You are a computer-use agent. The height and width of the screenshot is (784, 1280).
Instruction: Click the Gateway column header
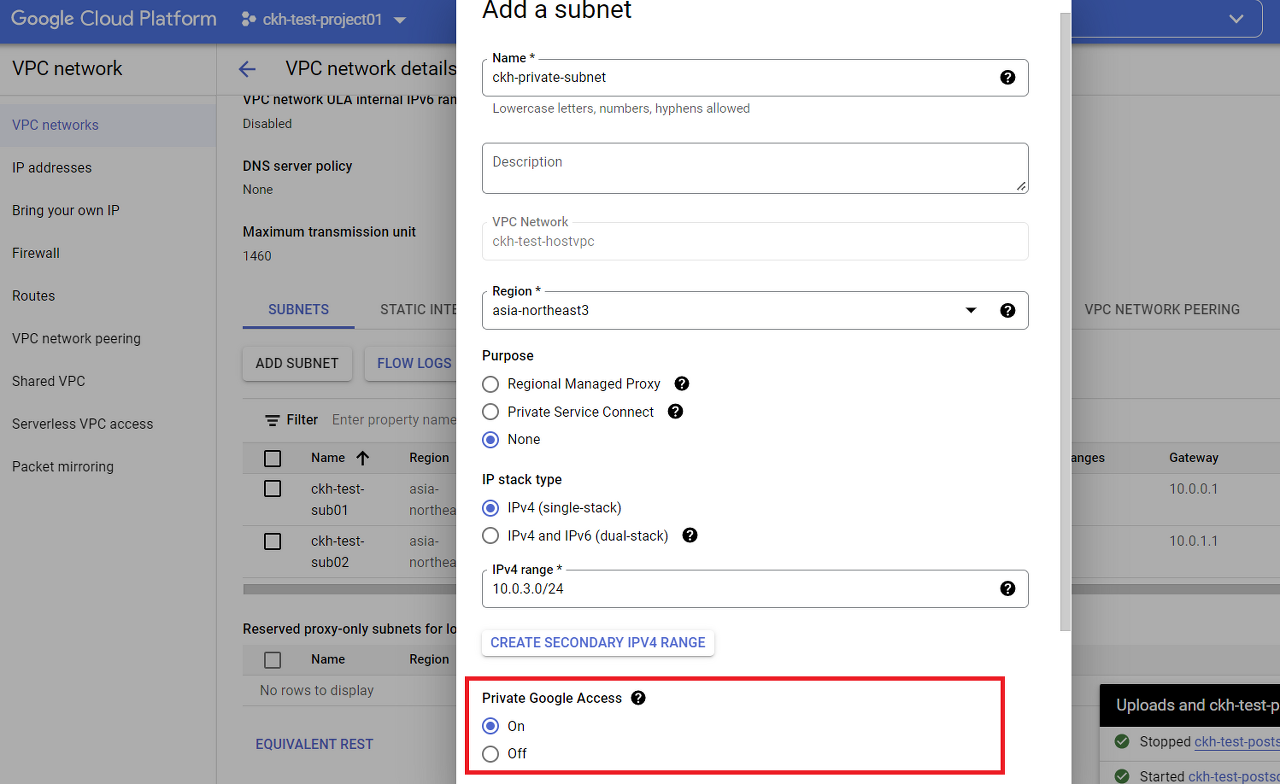(x=1194, y=457)
